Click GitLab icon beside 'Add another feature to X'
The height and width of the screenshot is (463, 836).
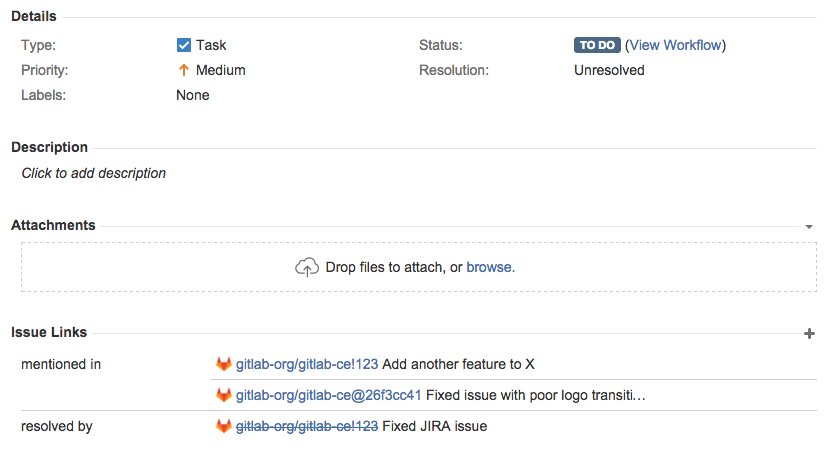[224, 364]
